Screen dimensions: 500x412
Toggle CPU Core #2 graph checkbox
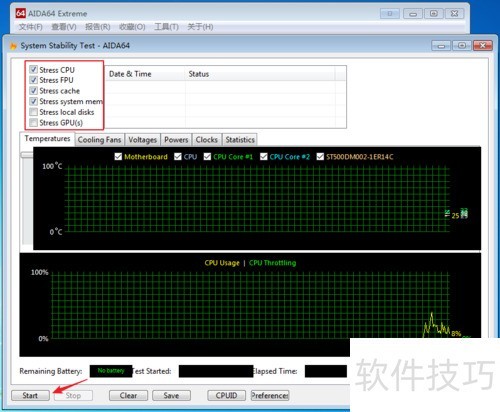264,157
